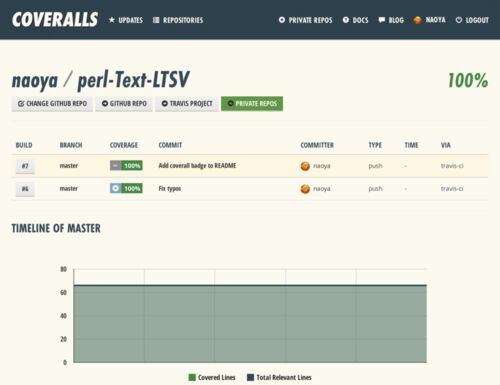The height and width of the screenshot is (385, 500).
Task: Open the Blog speech bubble icon
Action: [x=382, y=20]
